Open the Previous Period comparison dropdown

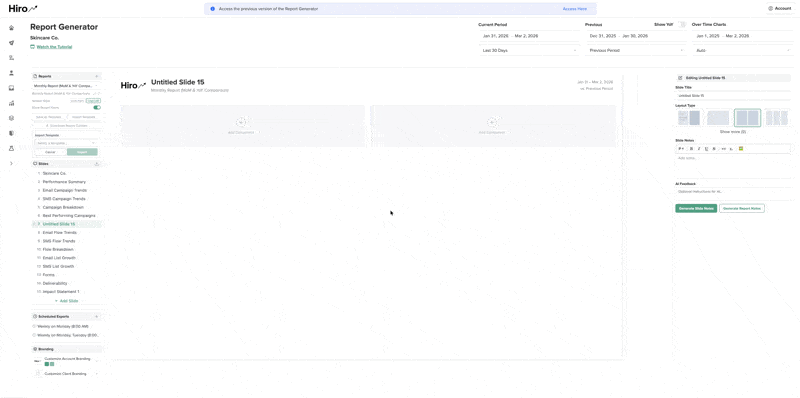tap(636, 51)
